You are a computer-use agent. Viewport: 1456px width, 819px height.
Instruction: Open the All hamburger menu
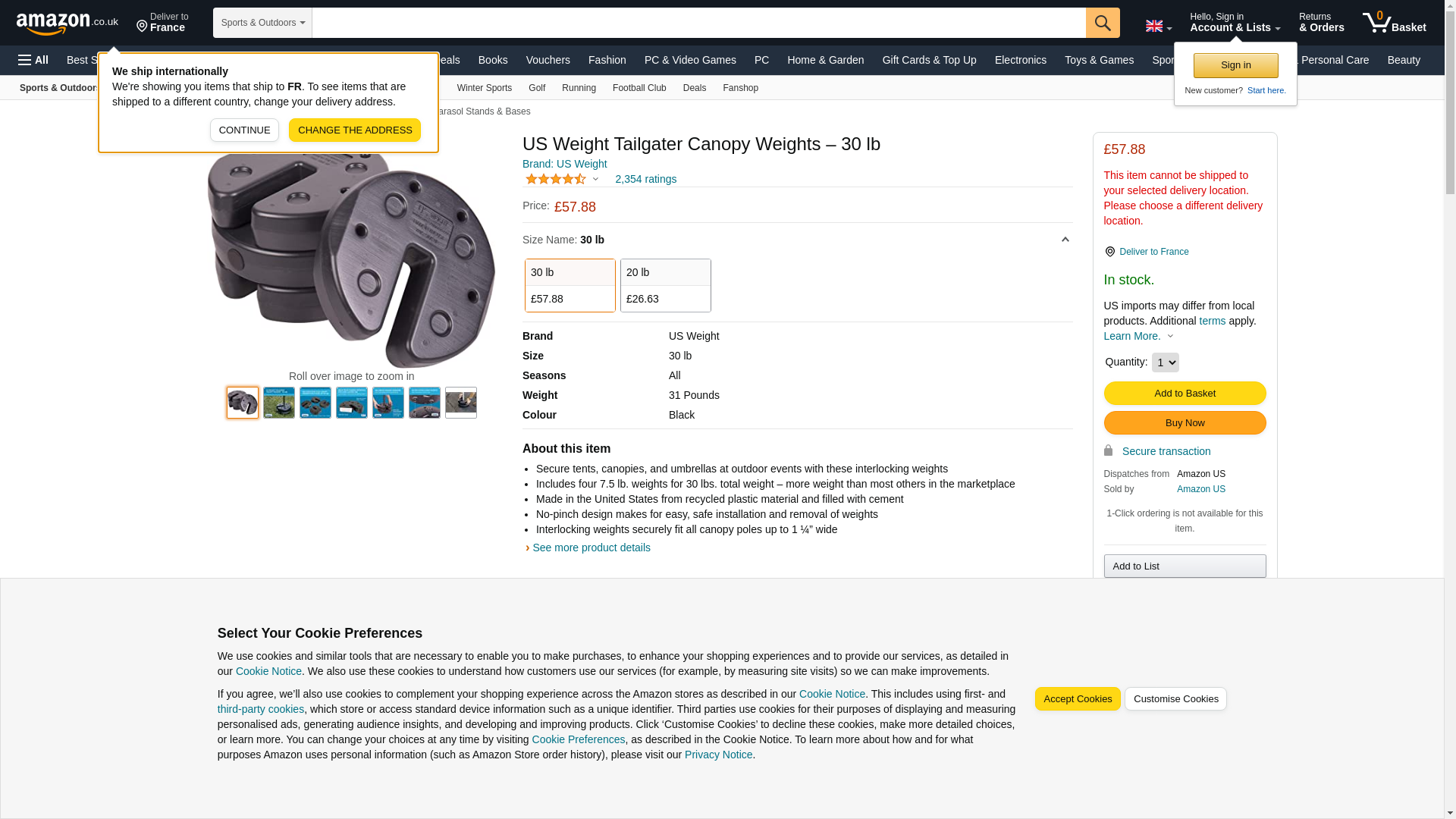coord(33,60)
